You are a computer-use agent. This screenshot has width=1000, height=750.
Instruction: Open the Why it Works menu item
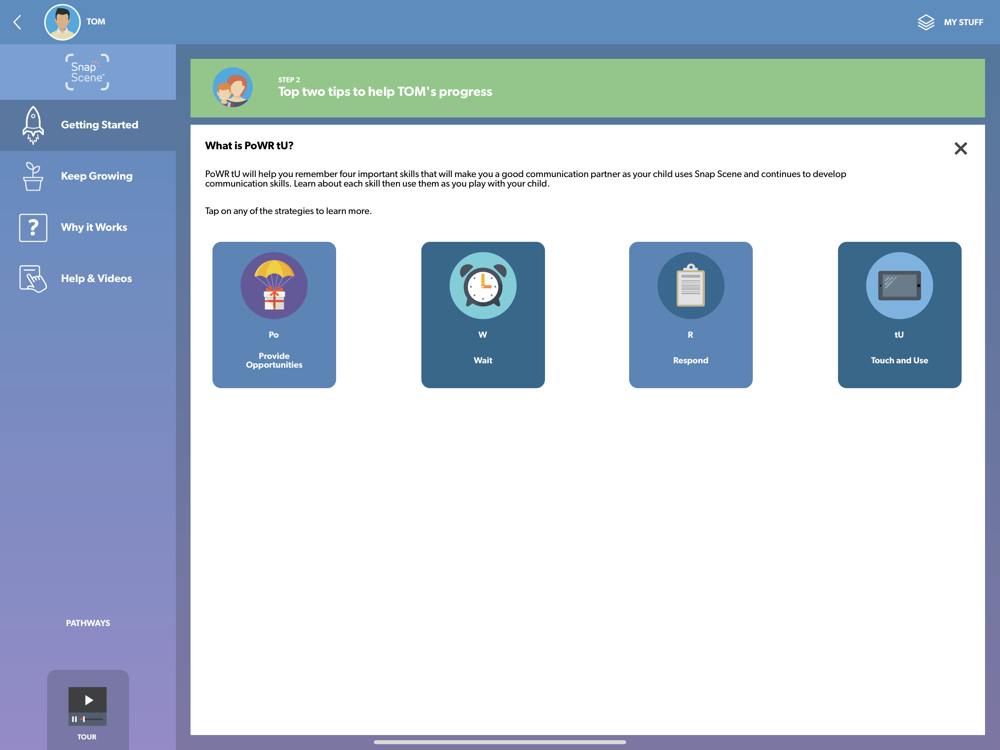click(88, 228)
